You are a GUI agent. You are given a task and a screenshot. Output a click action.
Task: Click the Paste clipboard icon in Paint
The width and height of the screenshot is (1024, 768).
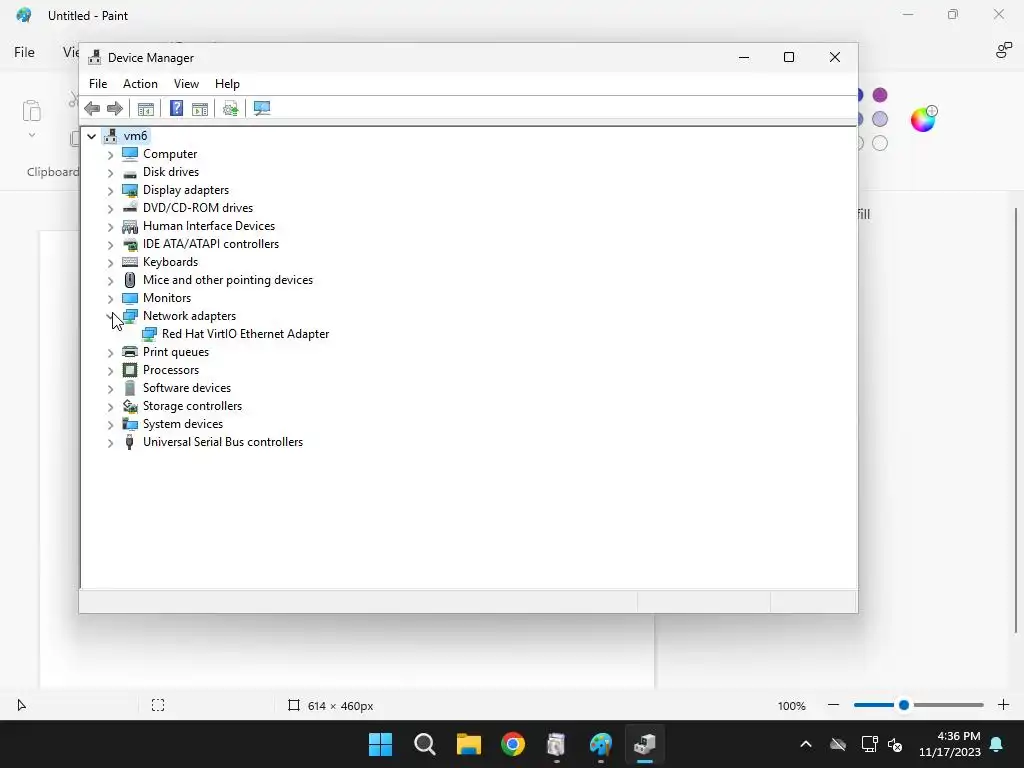click(x=31, y=111)
